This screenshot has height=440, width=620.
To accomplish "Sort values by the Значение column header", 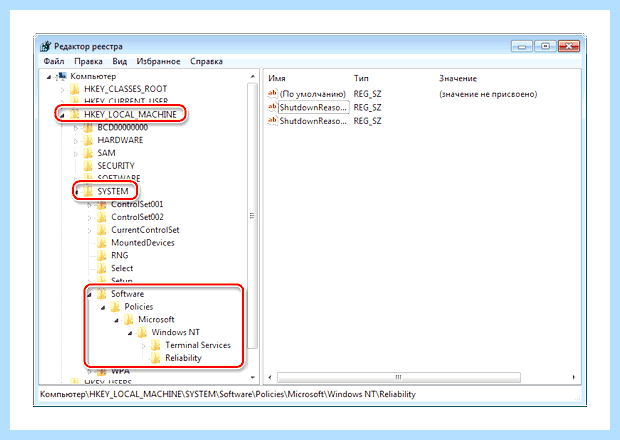I will tap(458, 78).
